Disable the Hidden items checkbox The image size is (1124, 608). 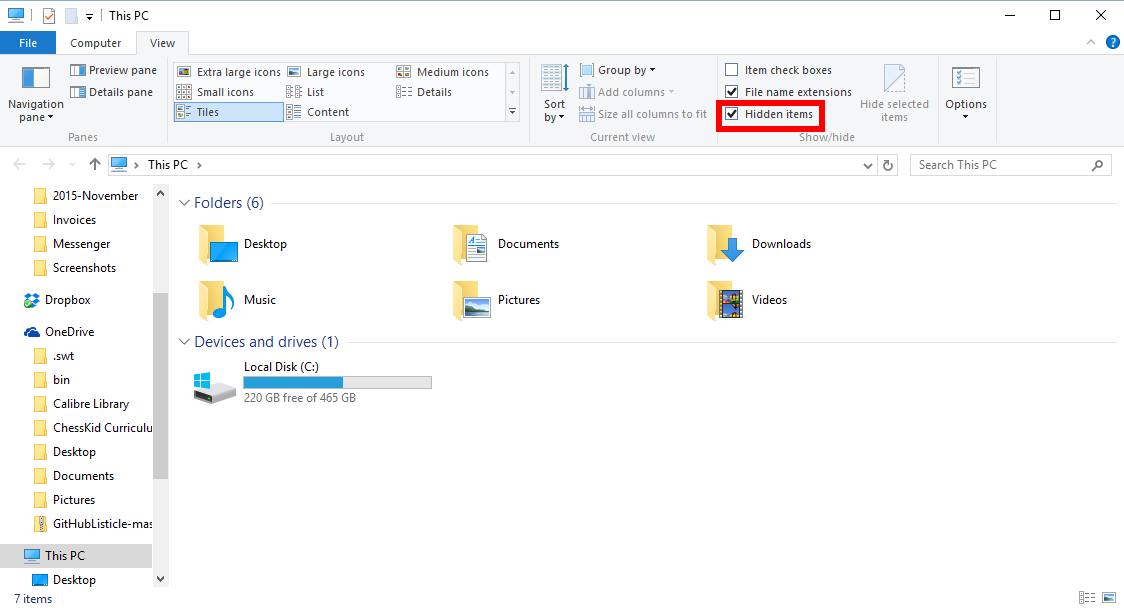732,113
